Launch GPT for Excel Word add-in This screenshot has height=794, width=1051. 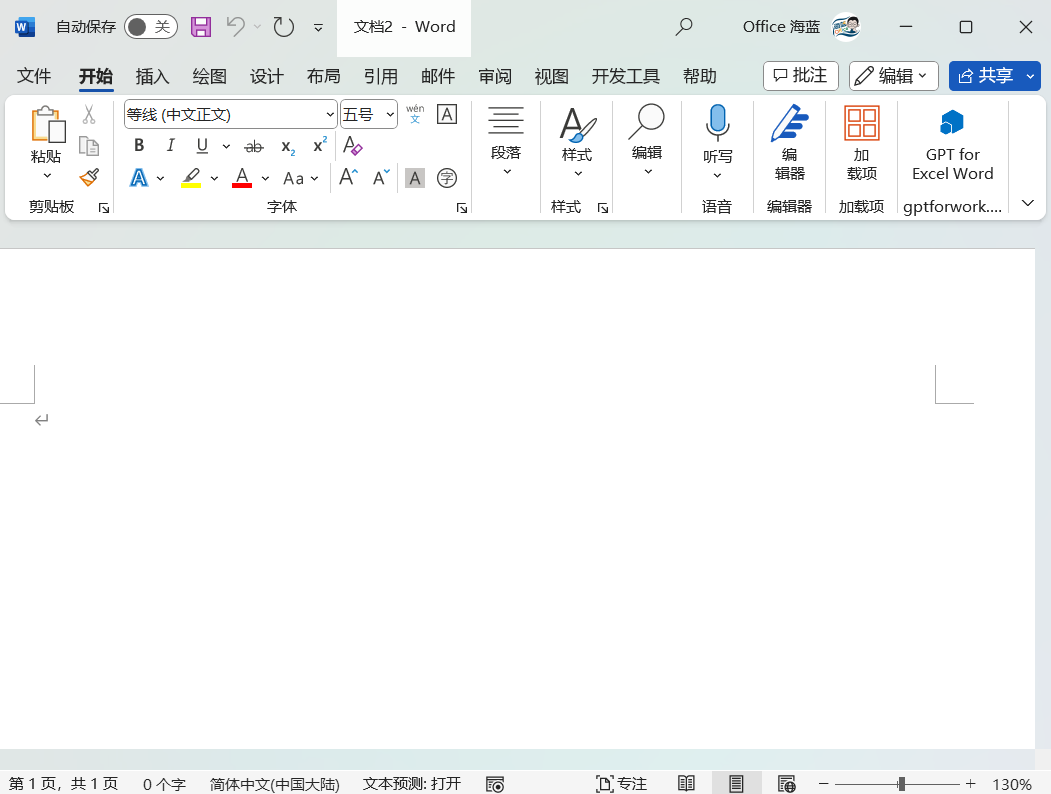pyautogui.click(x=952, y=145)
